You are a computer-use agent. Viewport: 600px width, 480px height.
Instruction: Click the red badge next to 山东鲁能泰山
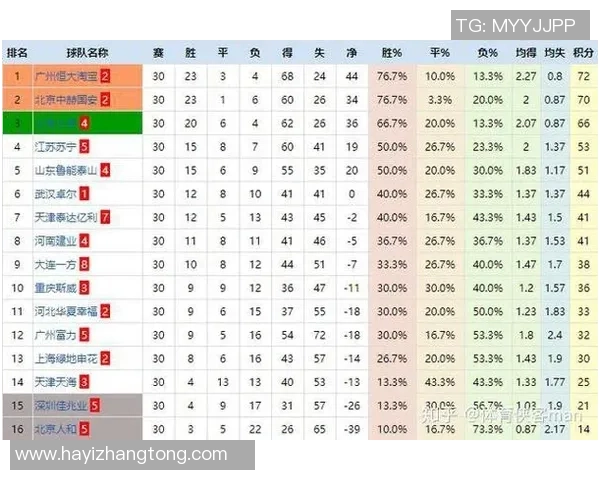tap(105, 170)
